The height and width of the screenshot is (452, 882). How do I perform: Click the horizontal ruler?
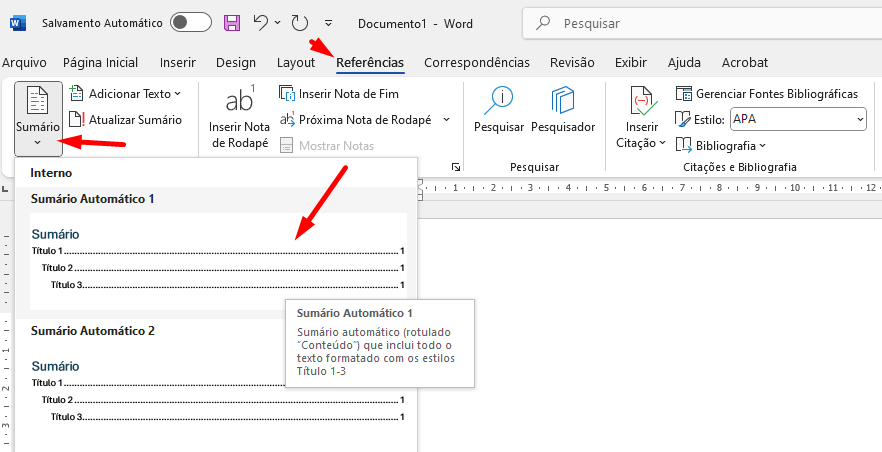650,188
